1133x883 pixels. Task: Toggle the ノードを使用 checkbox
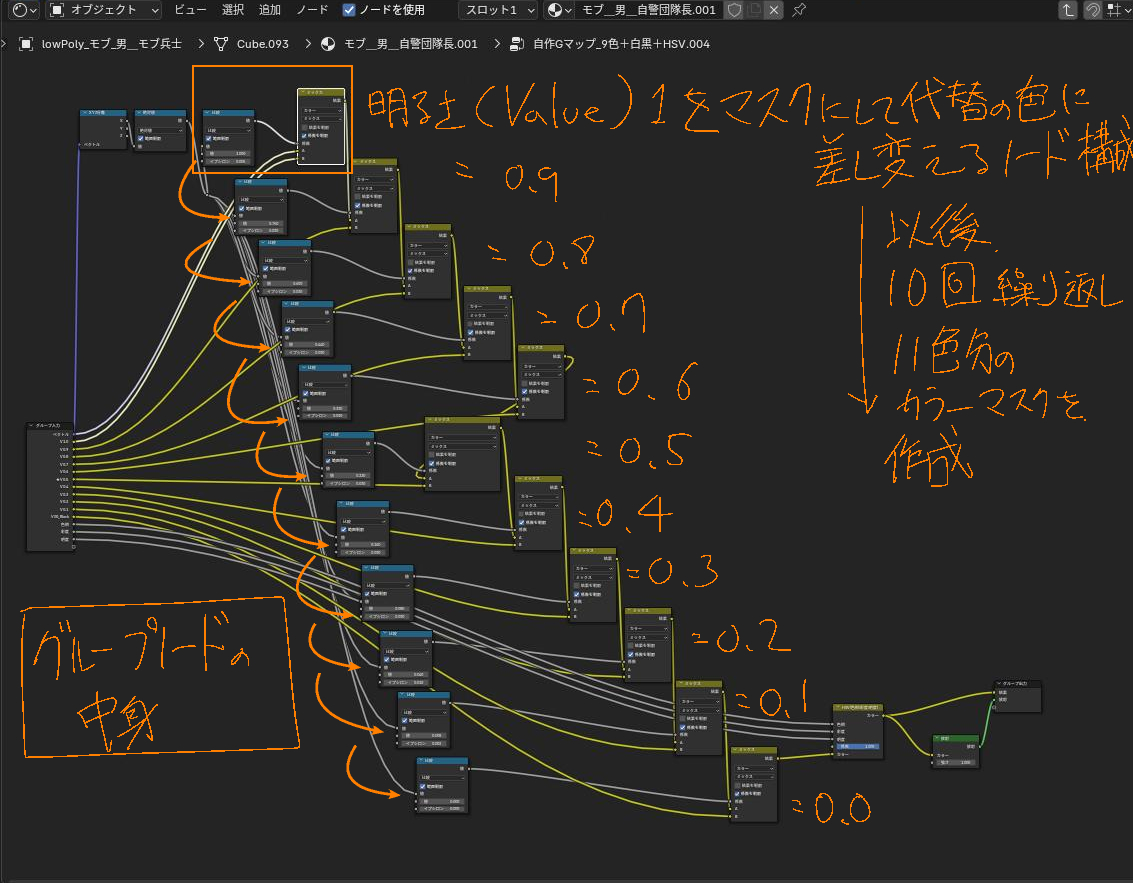[x=349, y=10]
